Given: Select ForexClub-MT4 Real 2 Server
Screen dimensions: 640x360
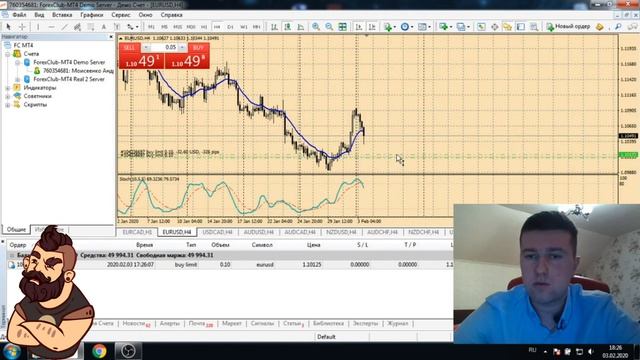Looking at the screenshot, I should coord(69,79).
